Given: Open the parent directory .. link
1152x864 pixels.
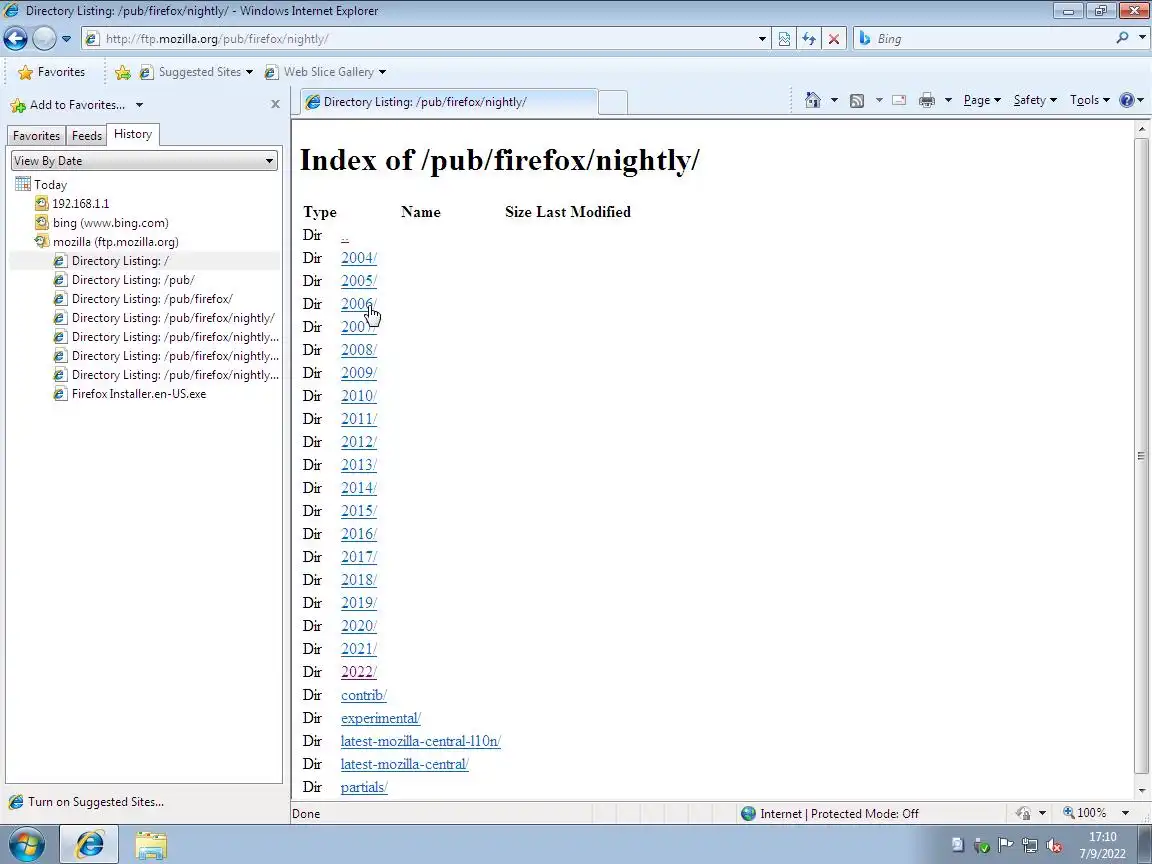Looking at the screenshot, I should pyautogui.click(x=345, y=237).
